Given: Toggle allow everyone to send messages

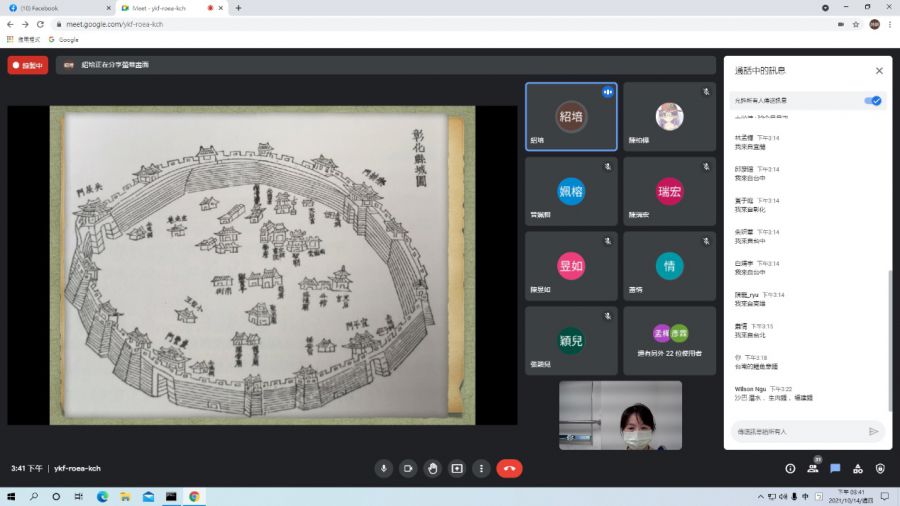Looking at the screenshot, I should coord(872,100).
